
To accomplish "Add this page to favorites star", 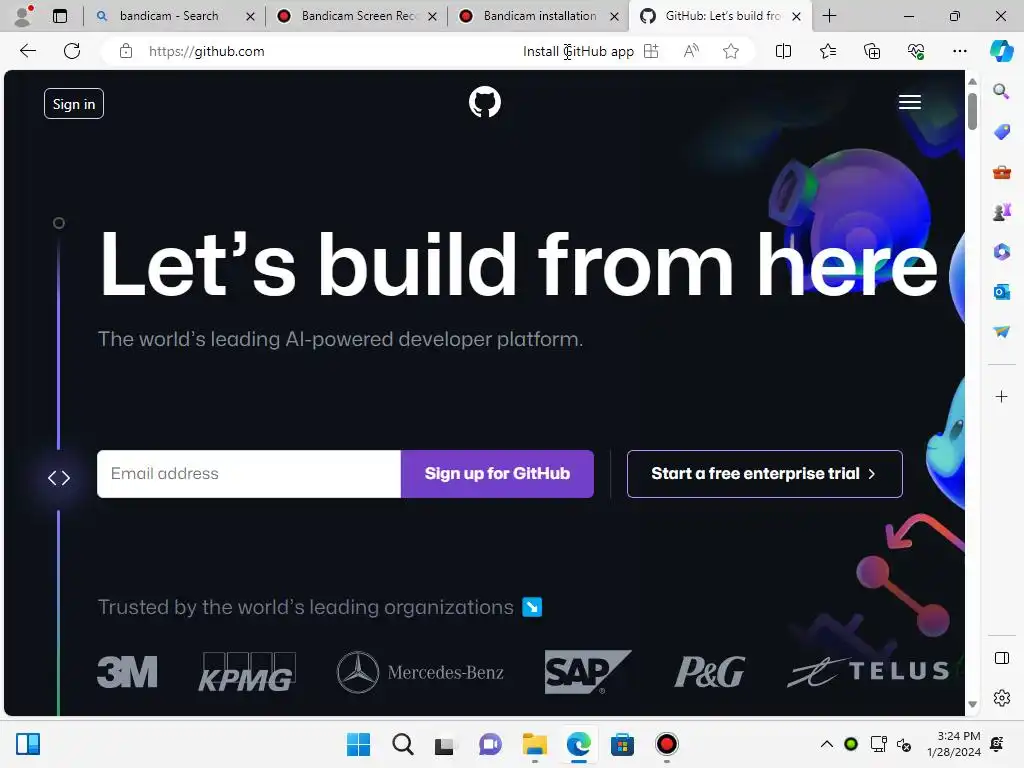I will tap(731, 51).
